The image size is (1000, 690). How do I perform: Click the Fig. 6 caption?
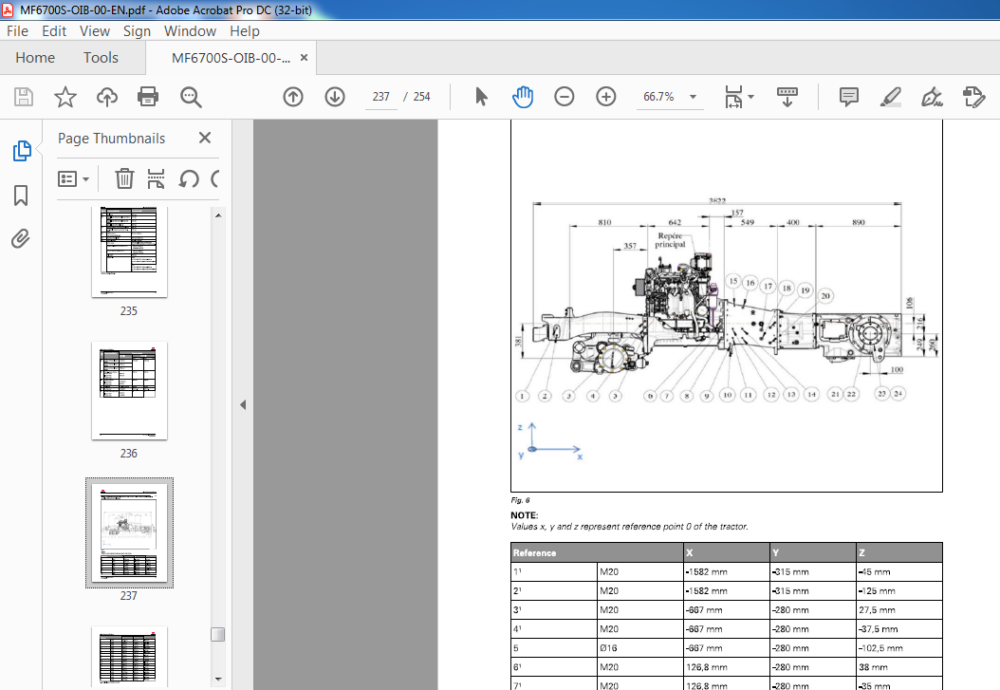point(520,501)
